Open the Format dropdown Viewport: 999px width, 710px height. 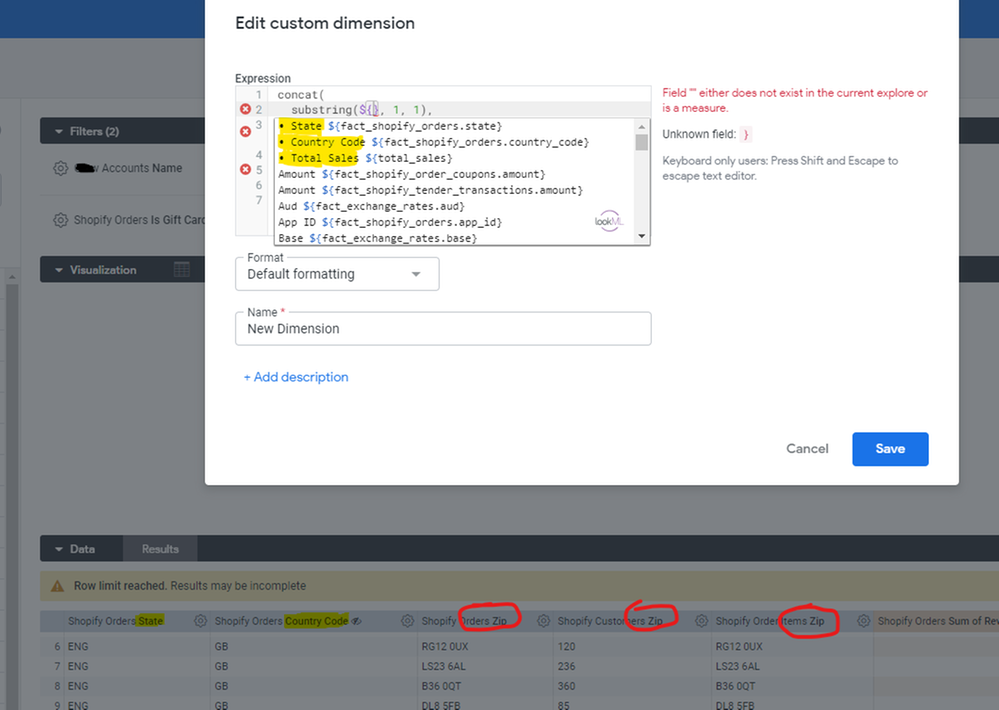[337, 274]
